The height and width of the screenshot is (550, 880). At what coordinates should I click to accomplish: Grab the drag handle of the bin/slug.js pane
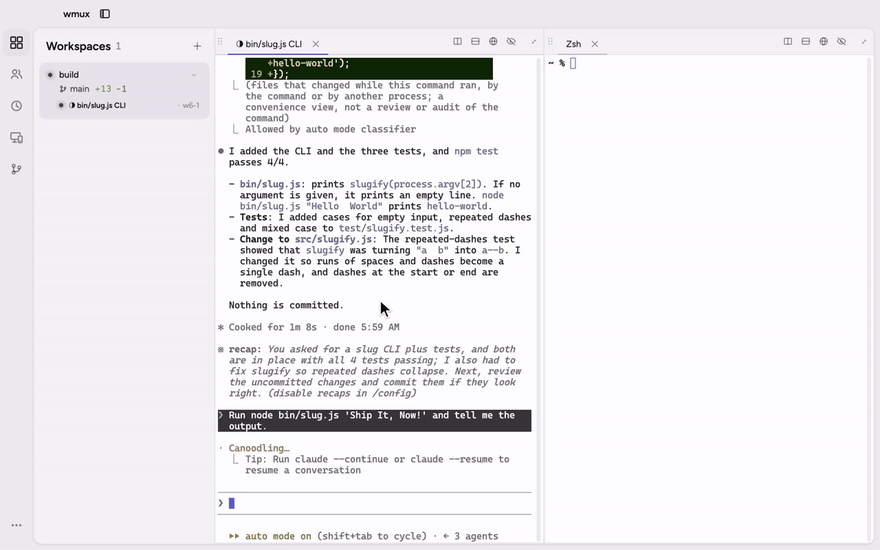[x=220, y=42]
